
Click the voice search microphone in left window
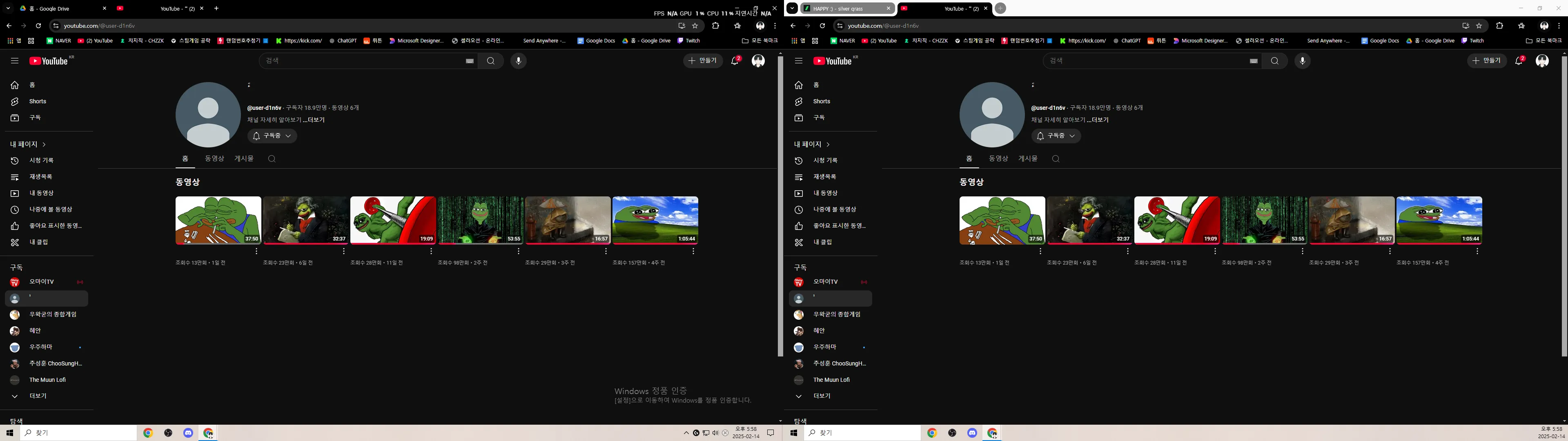point(518,61)
